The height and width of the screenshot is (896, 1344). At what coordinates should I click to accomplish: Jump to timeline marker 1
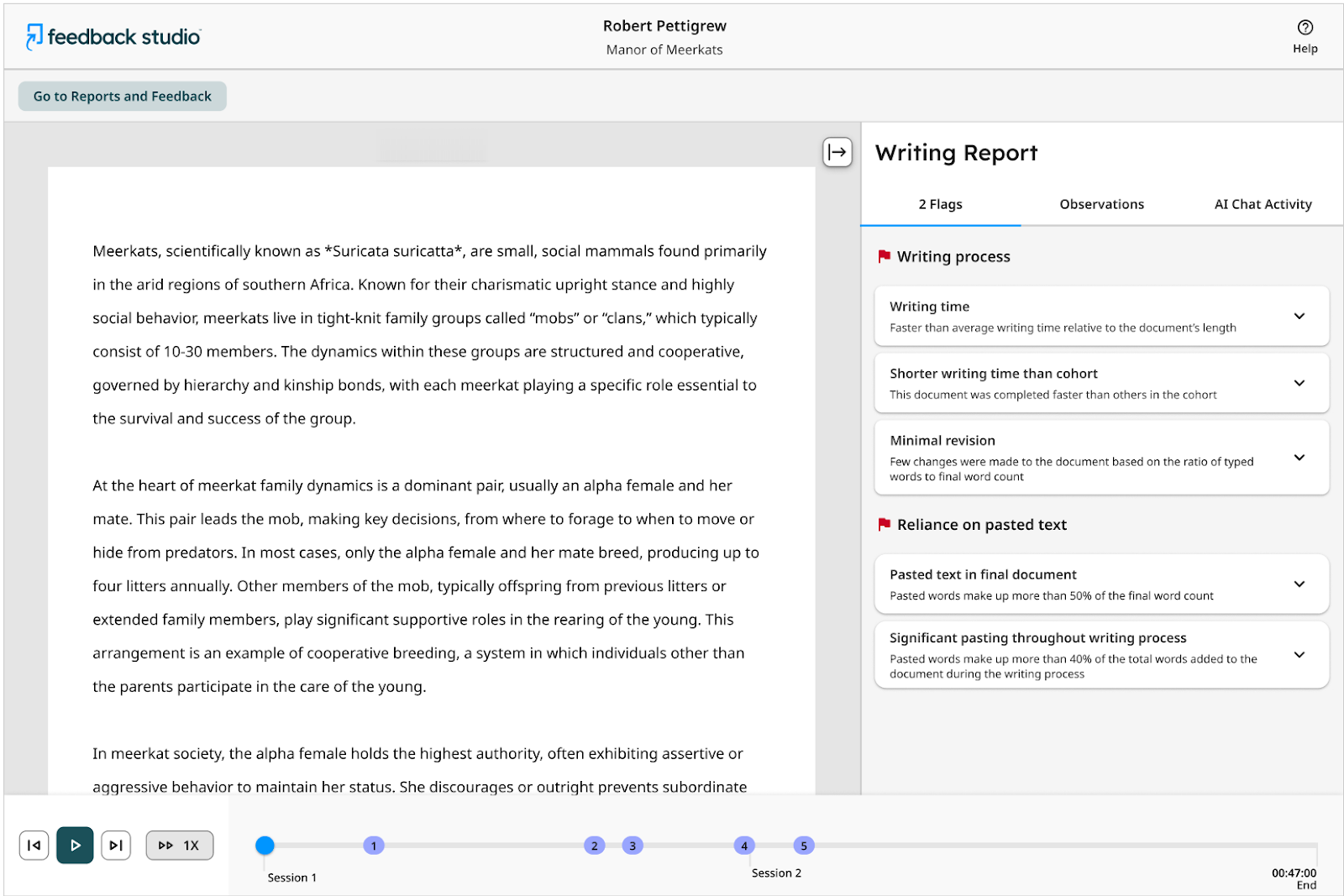(x=374, y=846)
